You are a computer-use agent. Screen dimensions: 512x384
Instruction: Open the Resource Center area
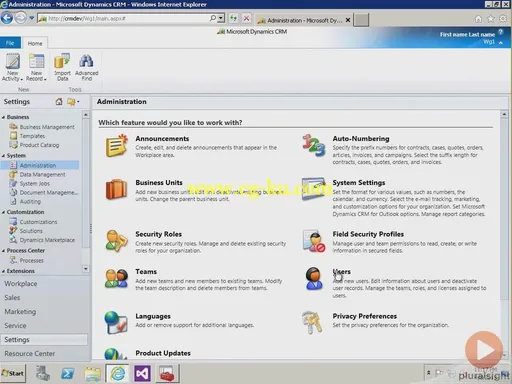pyautogui.click(x=30, y=354)
